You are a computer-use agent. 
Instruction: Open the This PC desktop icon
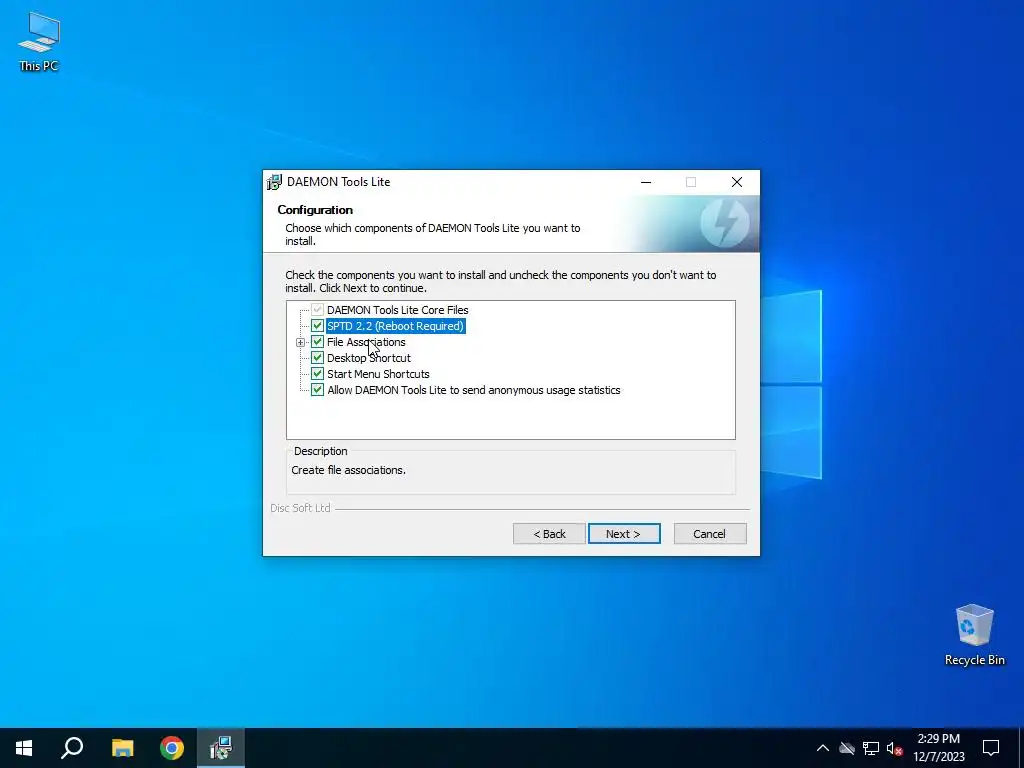click(x=39, y=41)
